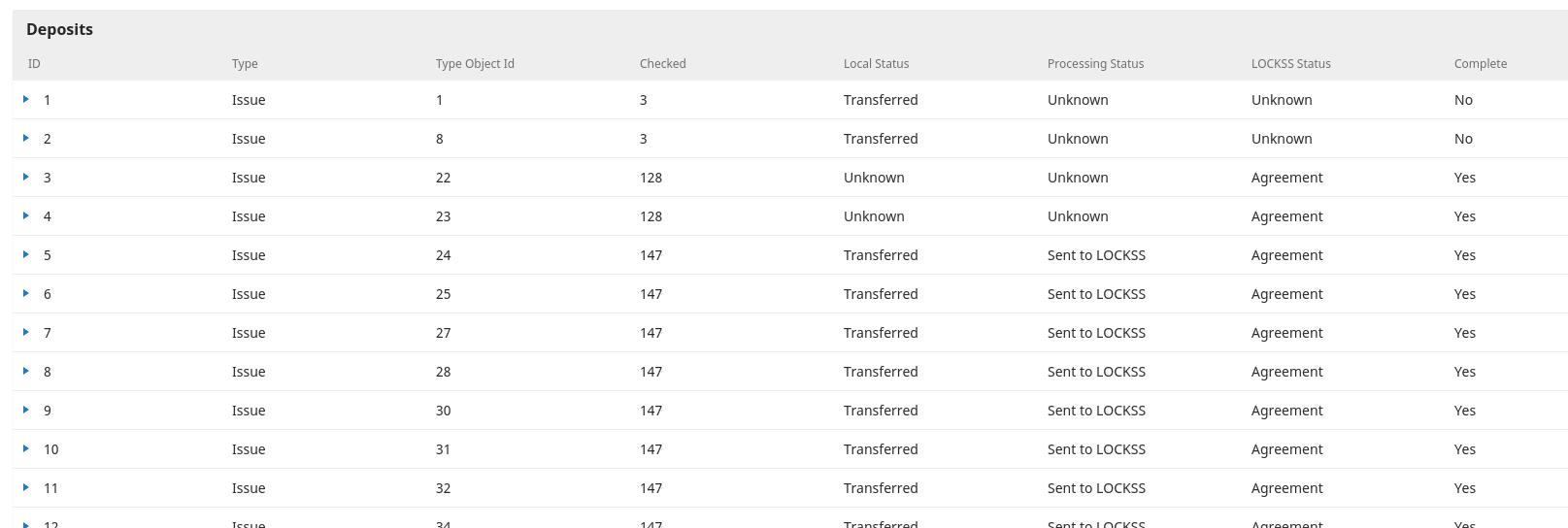This screenshot has width=1568, height=528.
Task: Click Sent to LOCKSS in deposit 5 row
Action: tap(1096, 255)
